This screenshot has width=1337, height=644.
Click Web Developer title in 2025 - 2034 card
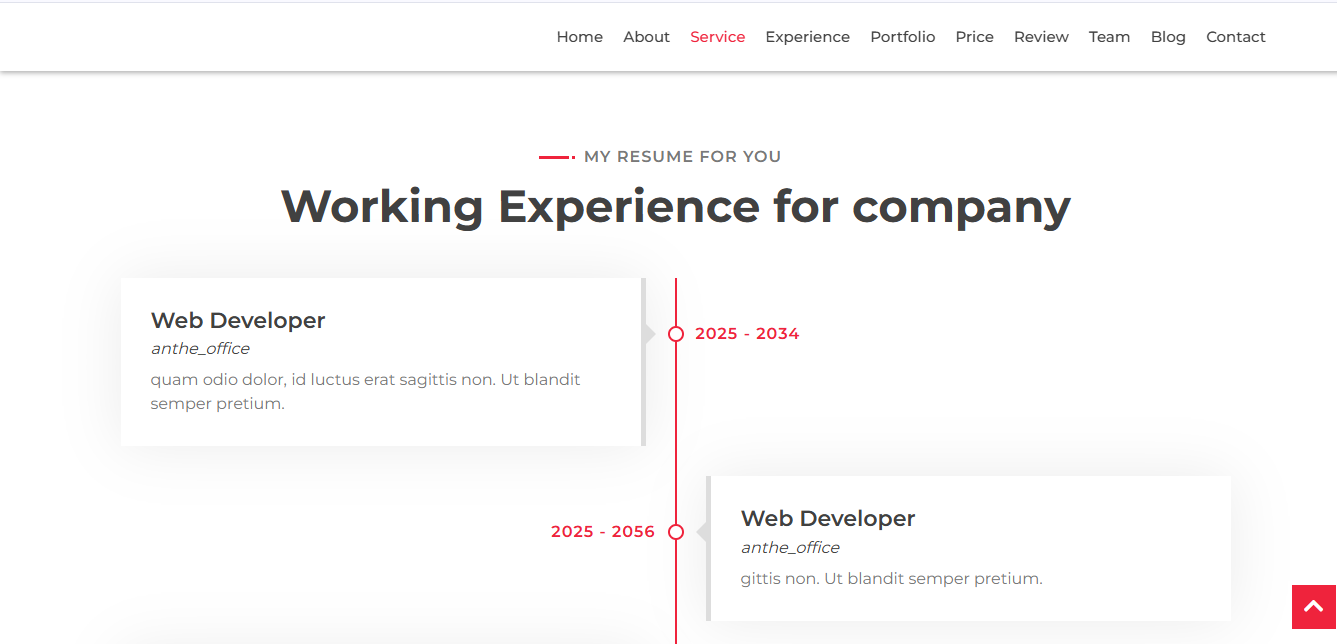pos(238,321)
